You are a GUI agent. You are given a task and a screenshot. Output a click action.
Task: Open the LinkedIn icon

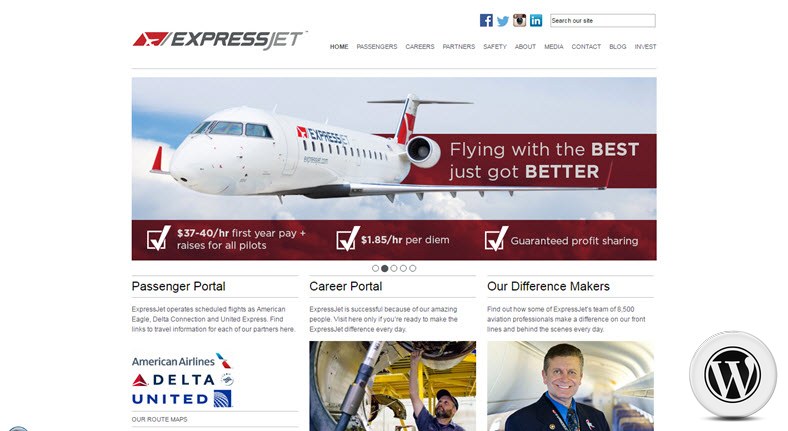pos(536,20)
